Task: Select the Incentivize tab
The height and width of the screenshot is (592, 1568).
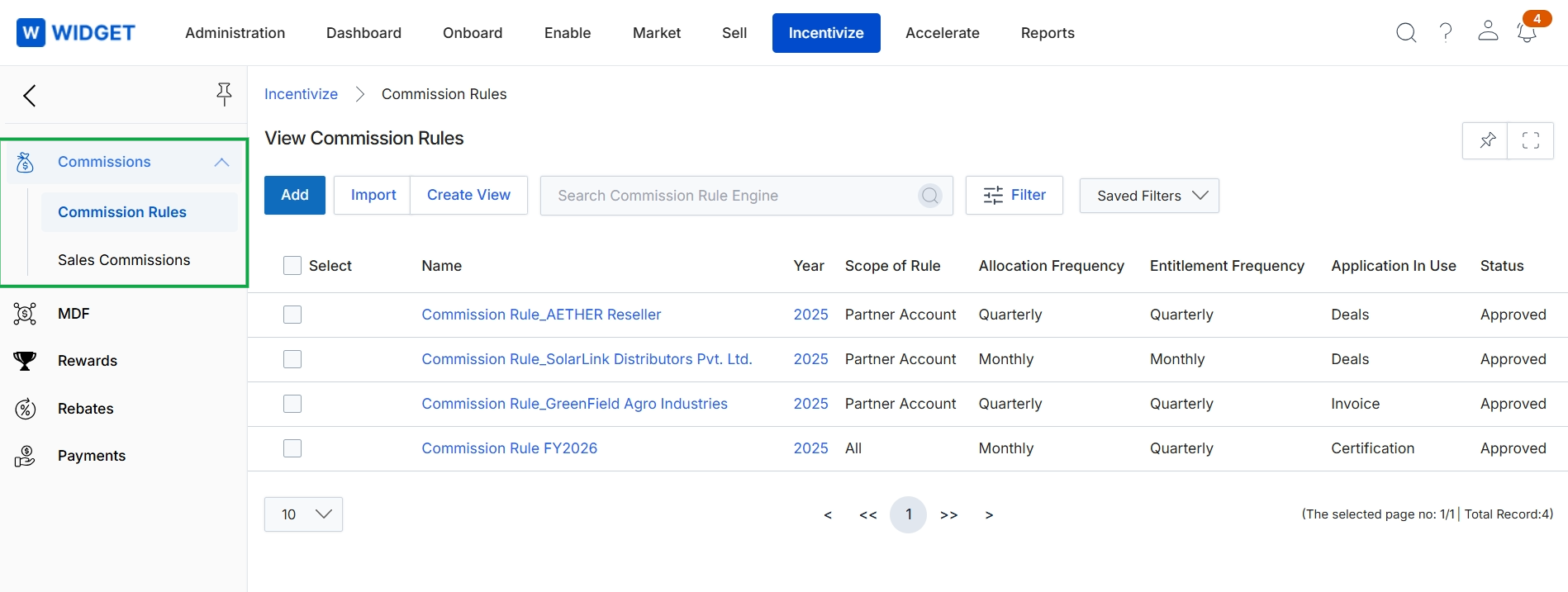Action: click(x=826, y=33)
